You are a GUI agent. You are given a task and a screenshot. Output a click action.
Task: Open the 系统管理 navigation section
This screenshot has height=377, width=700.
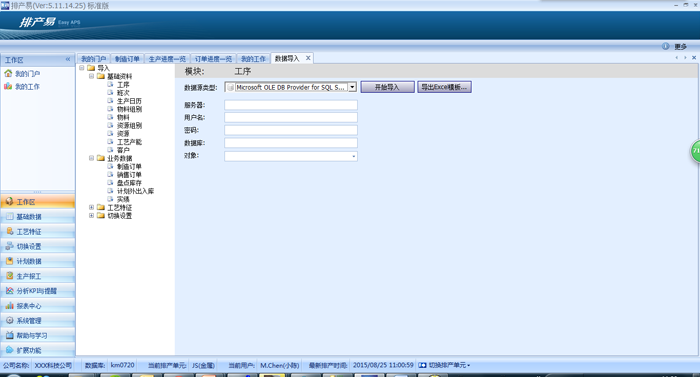(x=38, y=320)
